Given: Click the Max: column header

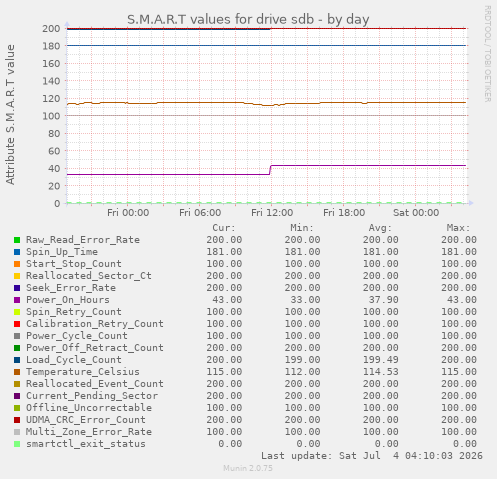Looking at the screenshot, I should coord(459,228).
